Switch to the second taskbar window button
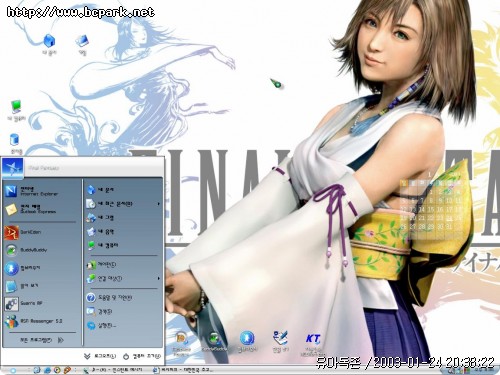Viewport: 500px width, 375px height. pos(184,370)
